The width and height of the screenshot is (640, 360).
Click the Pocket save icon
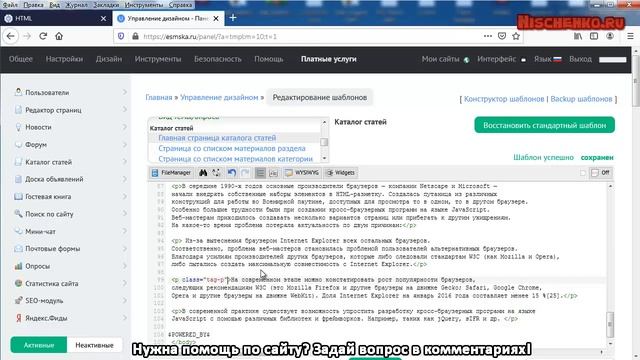pos(502,36)
